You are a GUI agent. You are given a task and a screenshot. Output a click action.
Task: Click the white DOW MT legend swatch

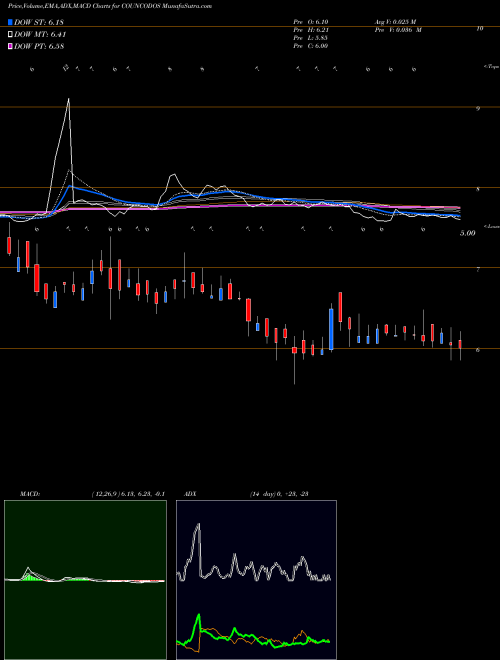(x=10, y=34)
